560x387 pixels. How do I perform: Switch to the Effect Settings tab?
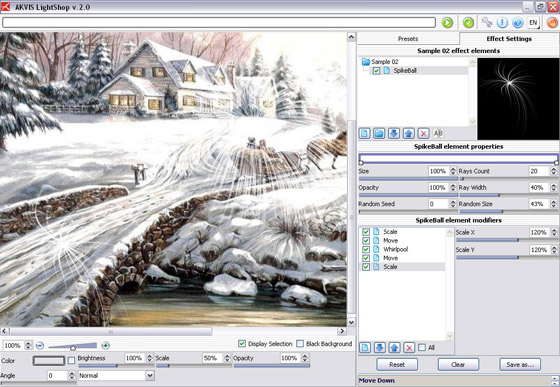(x=509, y=39)
